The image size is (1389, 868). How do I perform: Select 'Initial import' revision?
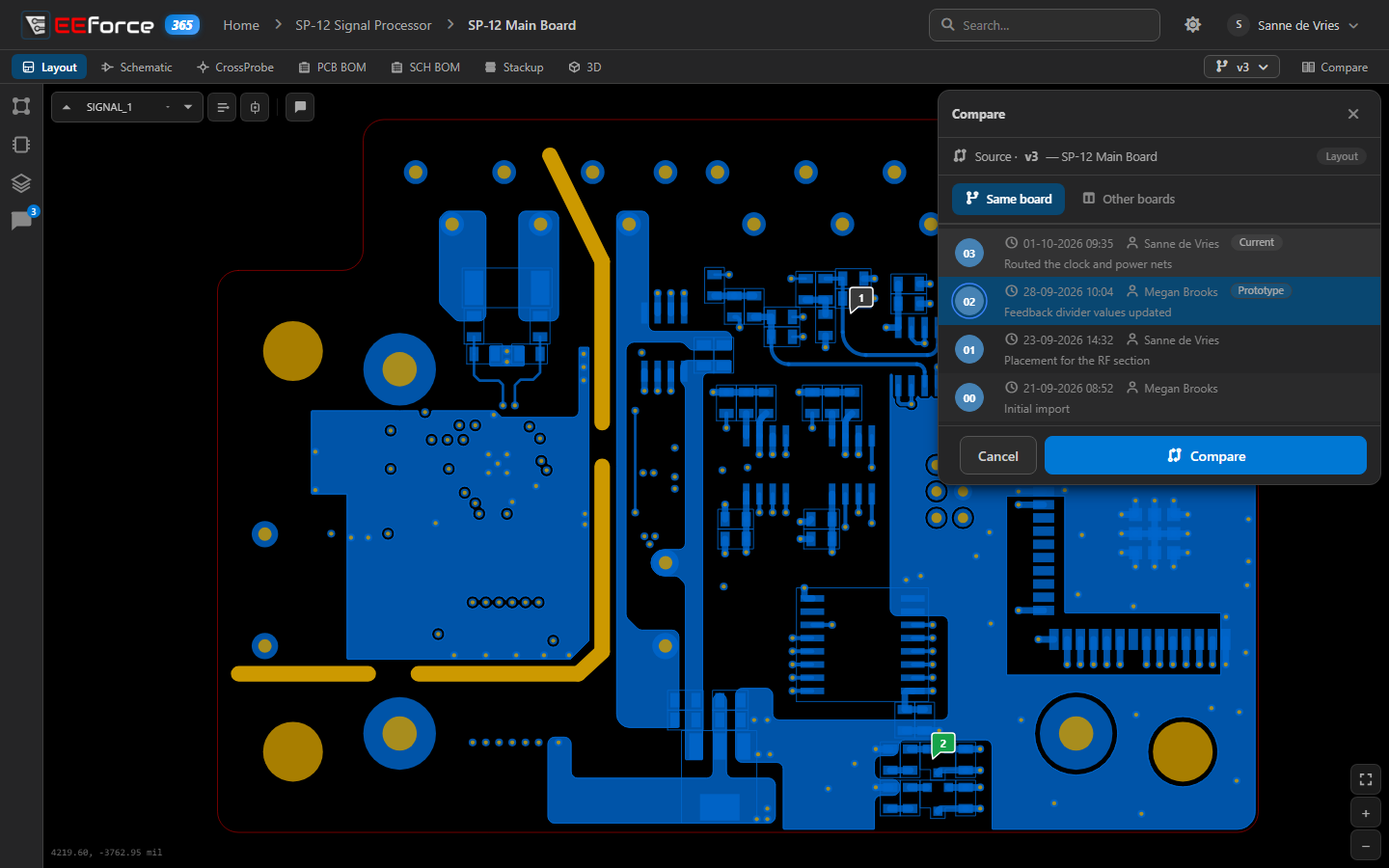point(1159,398)
